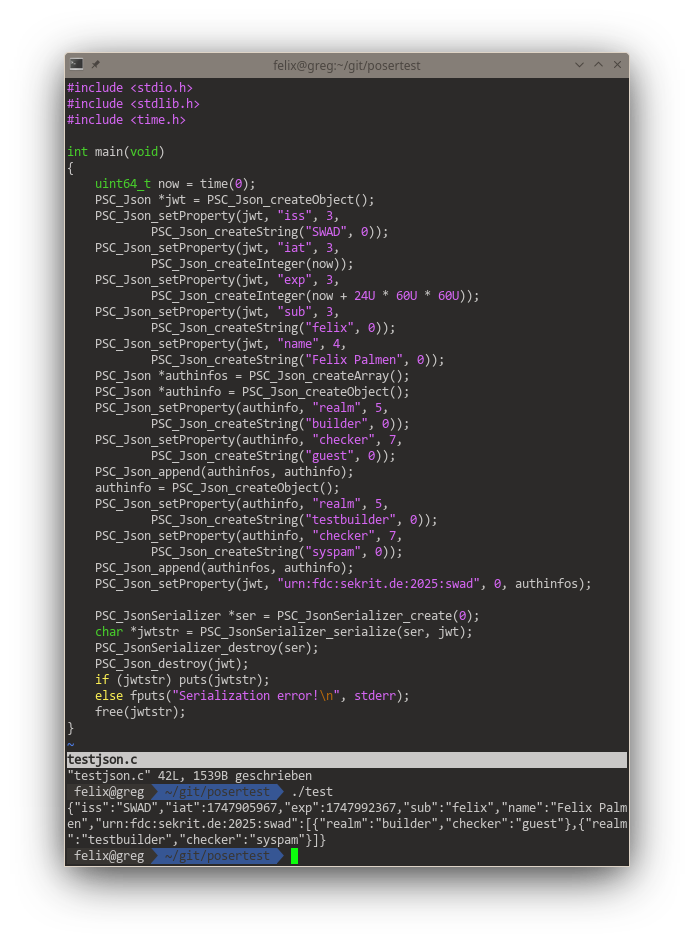This screenshot has height=943, width=694.
Task: Click the "Serialization error!\n" string
Action: [x=256, y=696]
